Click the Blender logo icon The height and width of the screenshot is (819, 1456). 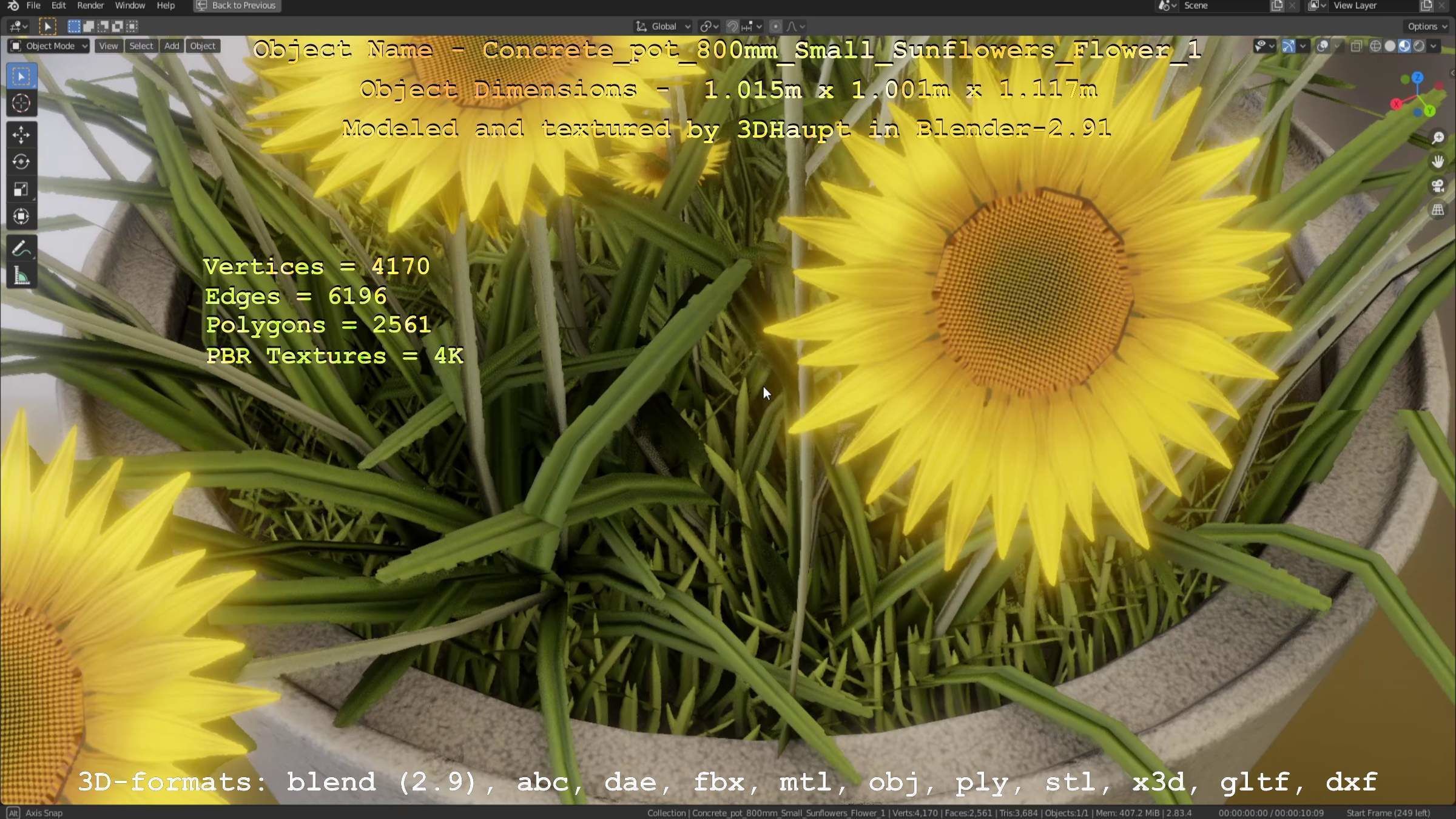pos(13,5)
